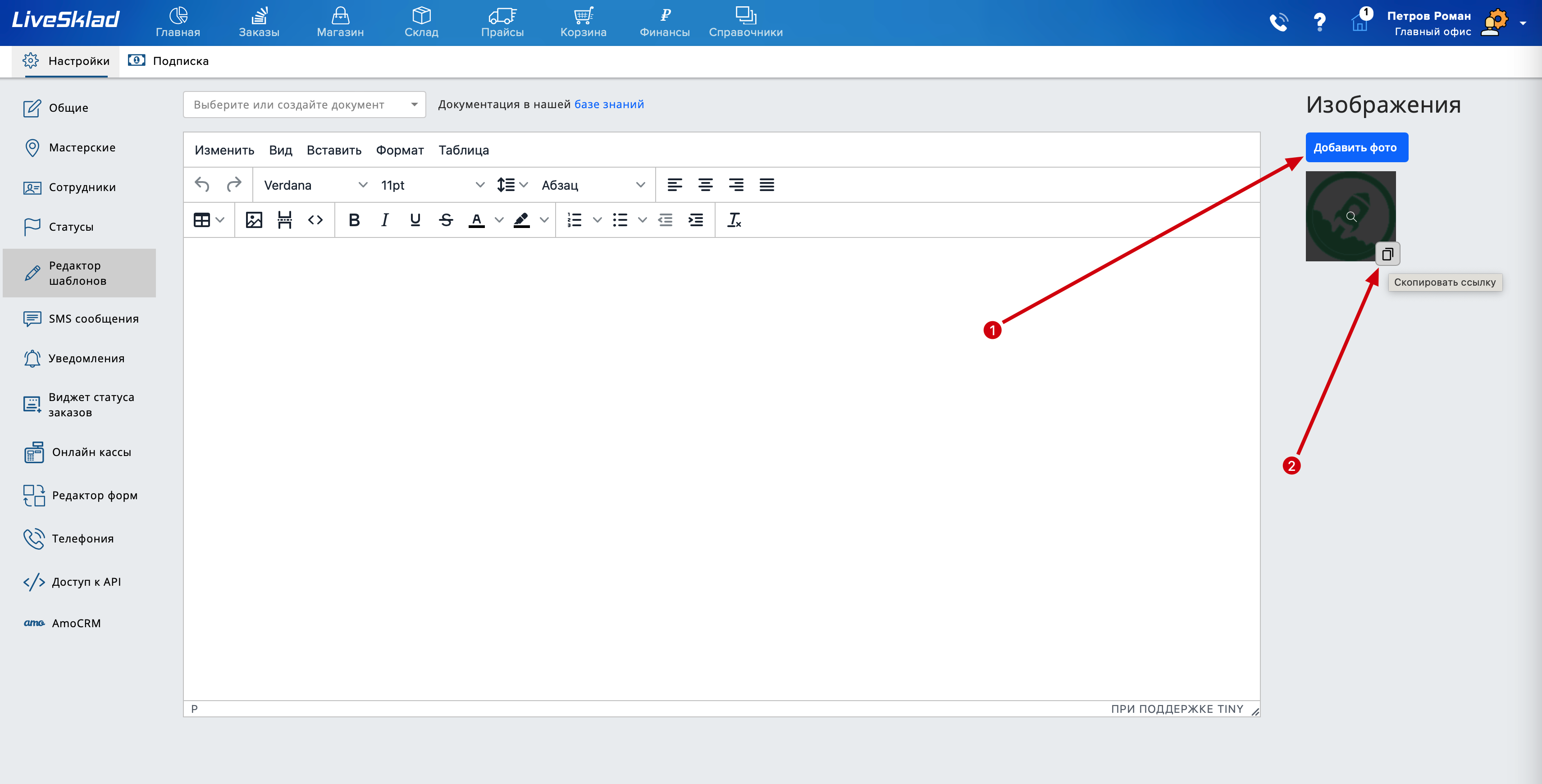The width and height of the screenshot is (1542, 784).
Task: Toggle underline formatting
Action: pos(415,220)
